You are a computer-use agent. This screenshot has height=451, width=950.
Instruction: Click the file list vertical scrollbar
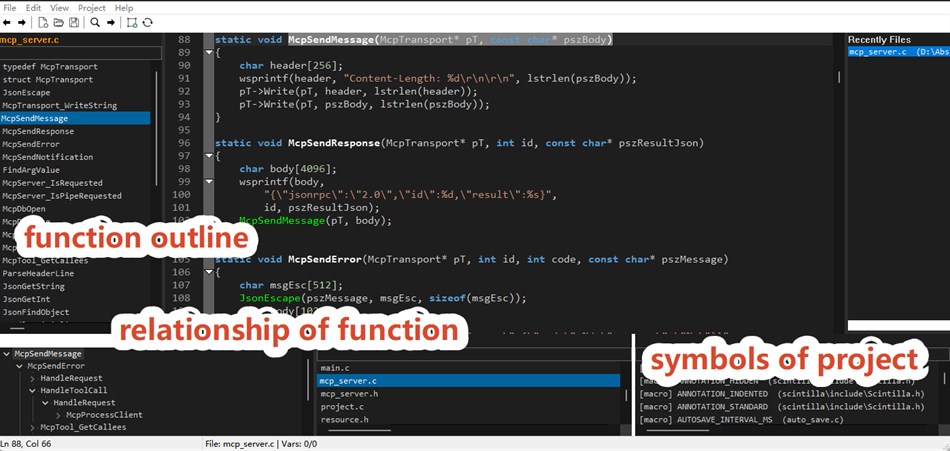click(628, 396)
